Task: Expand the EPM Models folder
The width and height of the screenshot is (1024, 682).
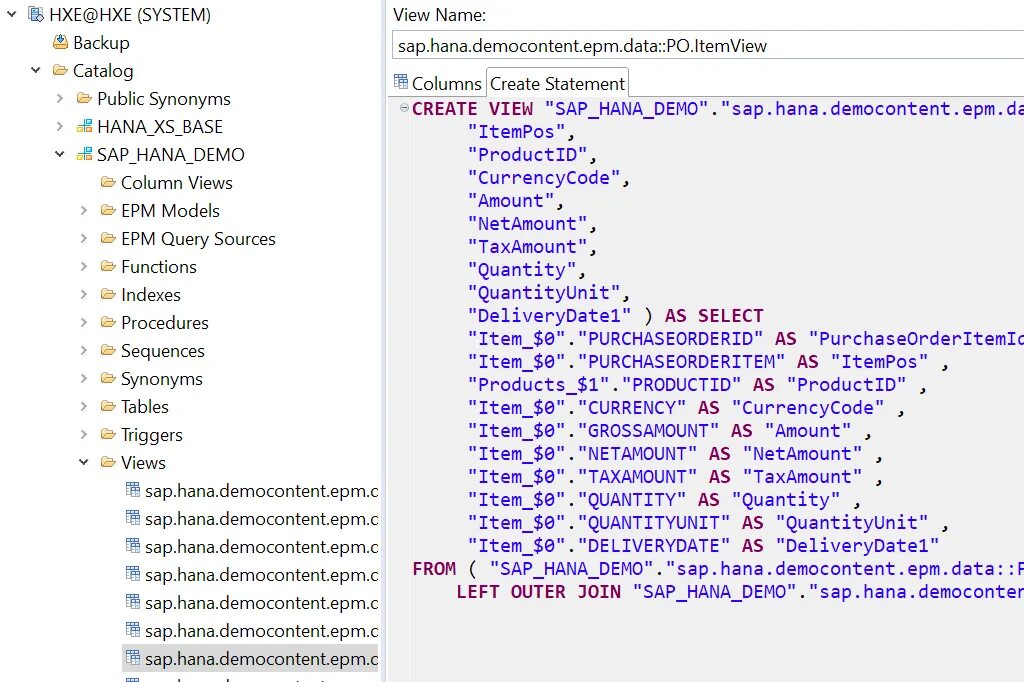Action: tap(84, 211)
